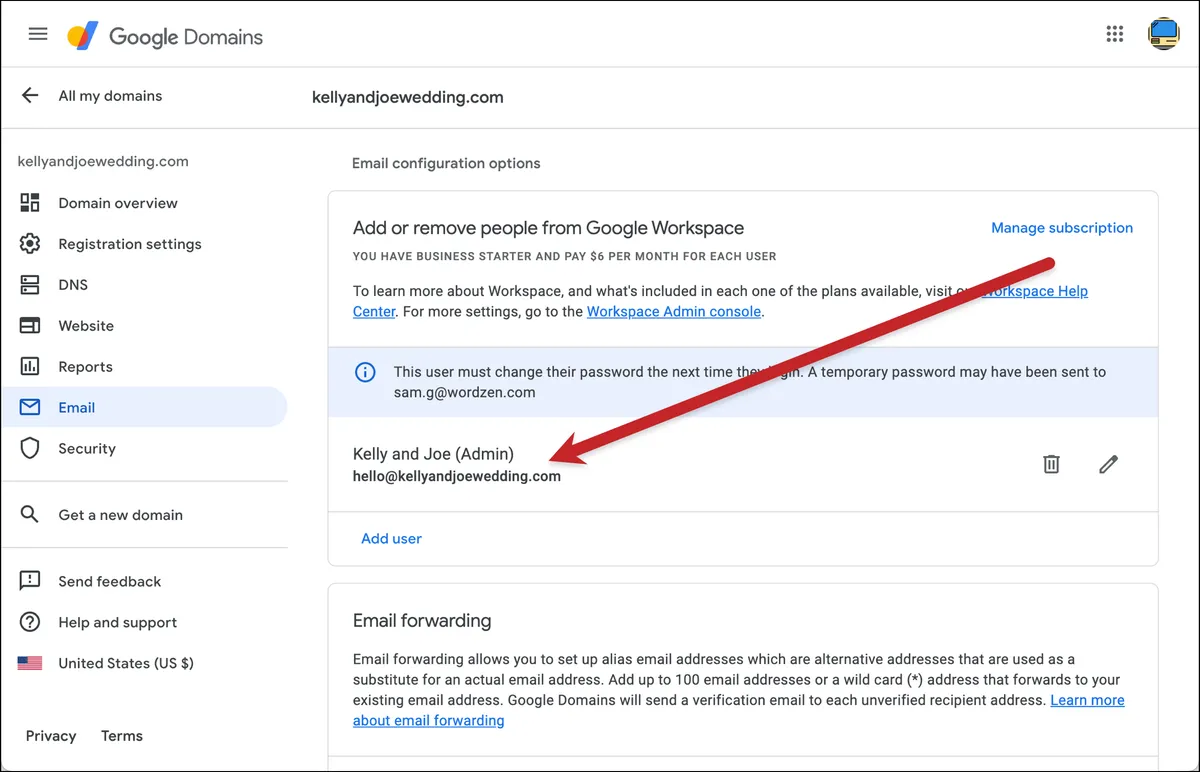
Task: Click the Registration settings gear icon
Action: [30, 244]
